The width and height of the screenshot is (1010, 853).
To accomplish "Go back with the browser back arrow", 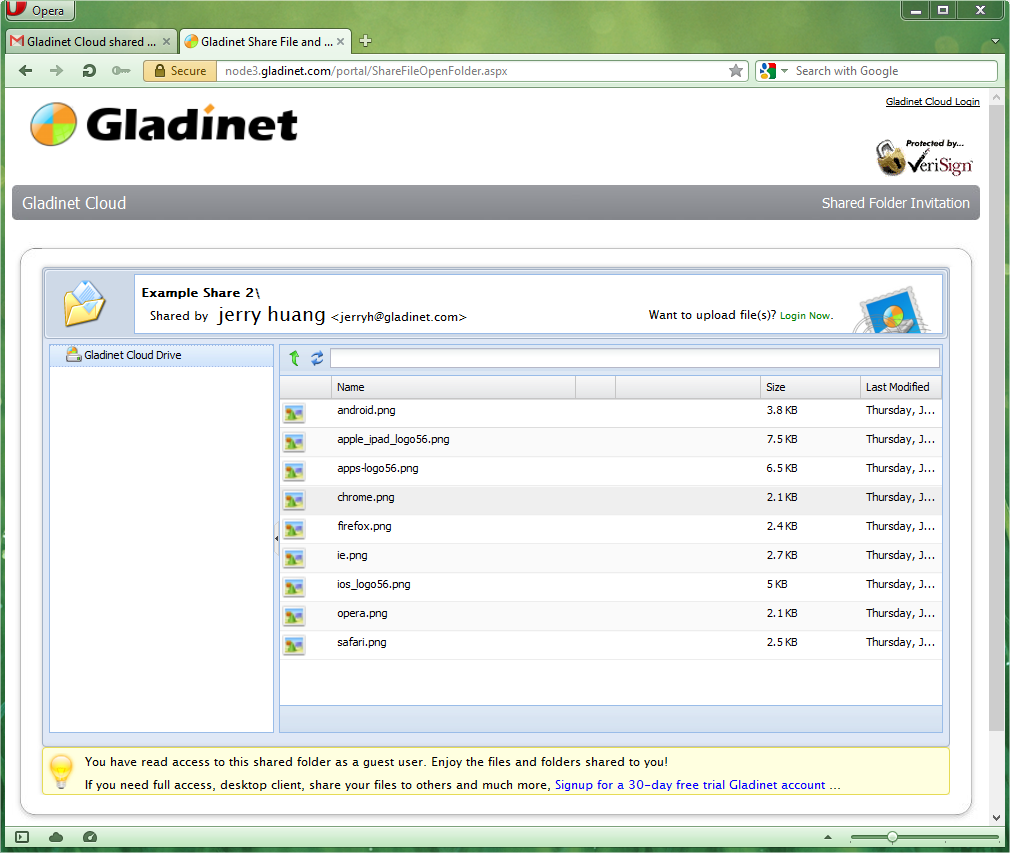I will (26, 71).
